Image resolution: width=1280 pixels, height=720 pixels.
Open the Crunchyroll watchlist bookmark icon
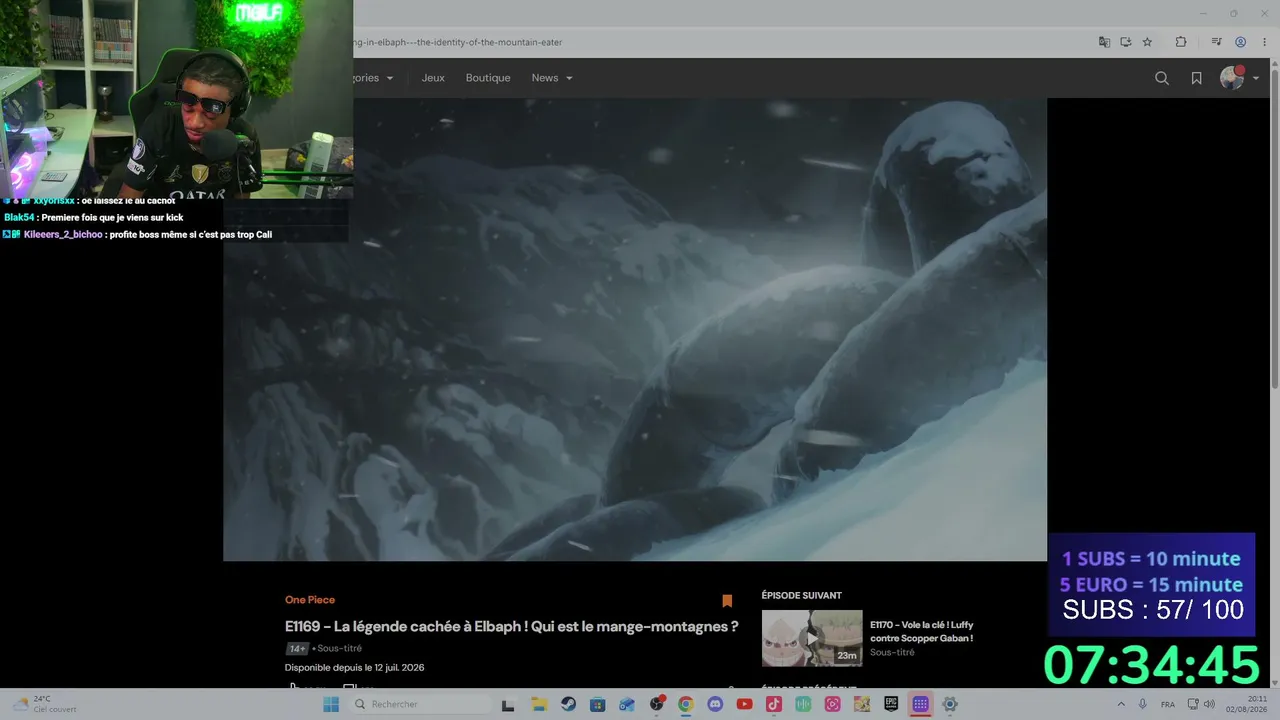[x=1196, y=78]
